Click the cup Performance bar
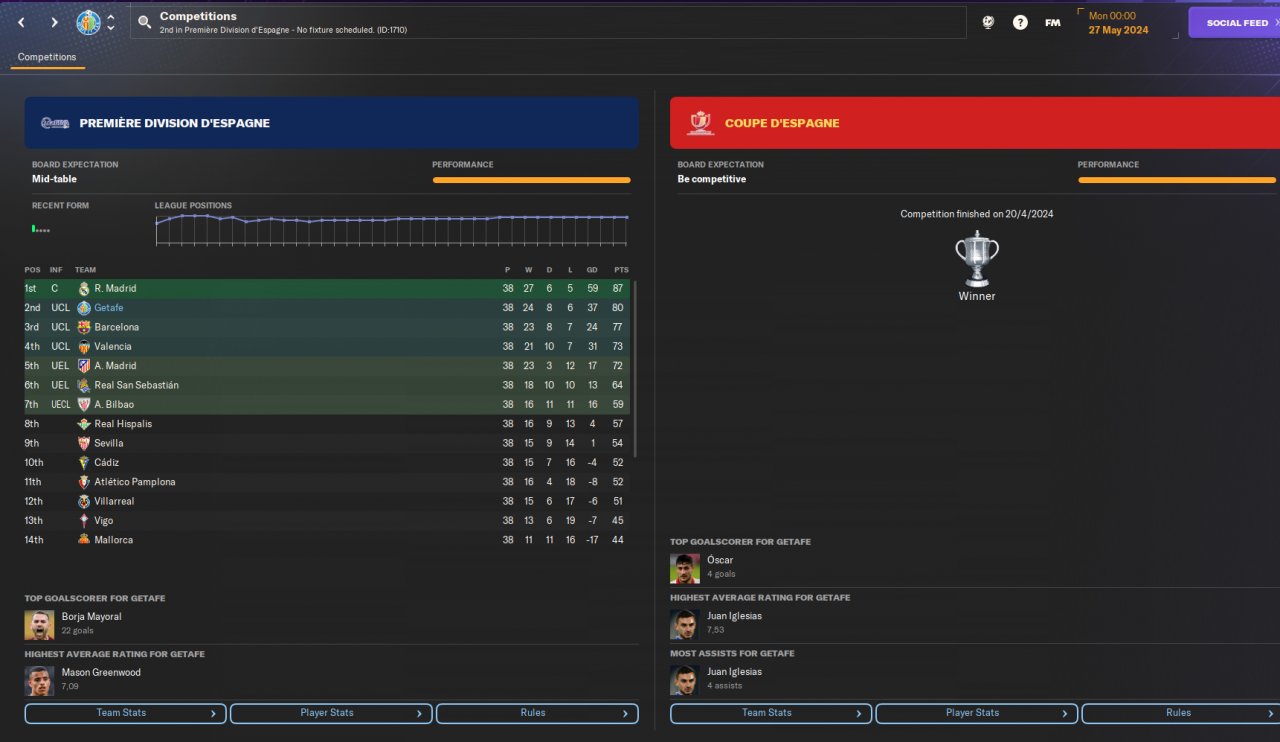 (1177, 180)
